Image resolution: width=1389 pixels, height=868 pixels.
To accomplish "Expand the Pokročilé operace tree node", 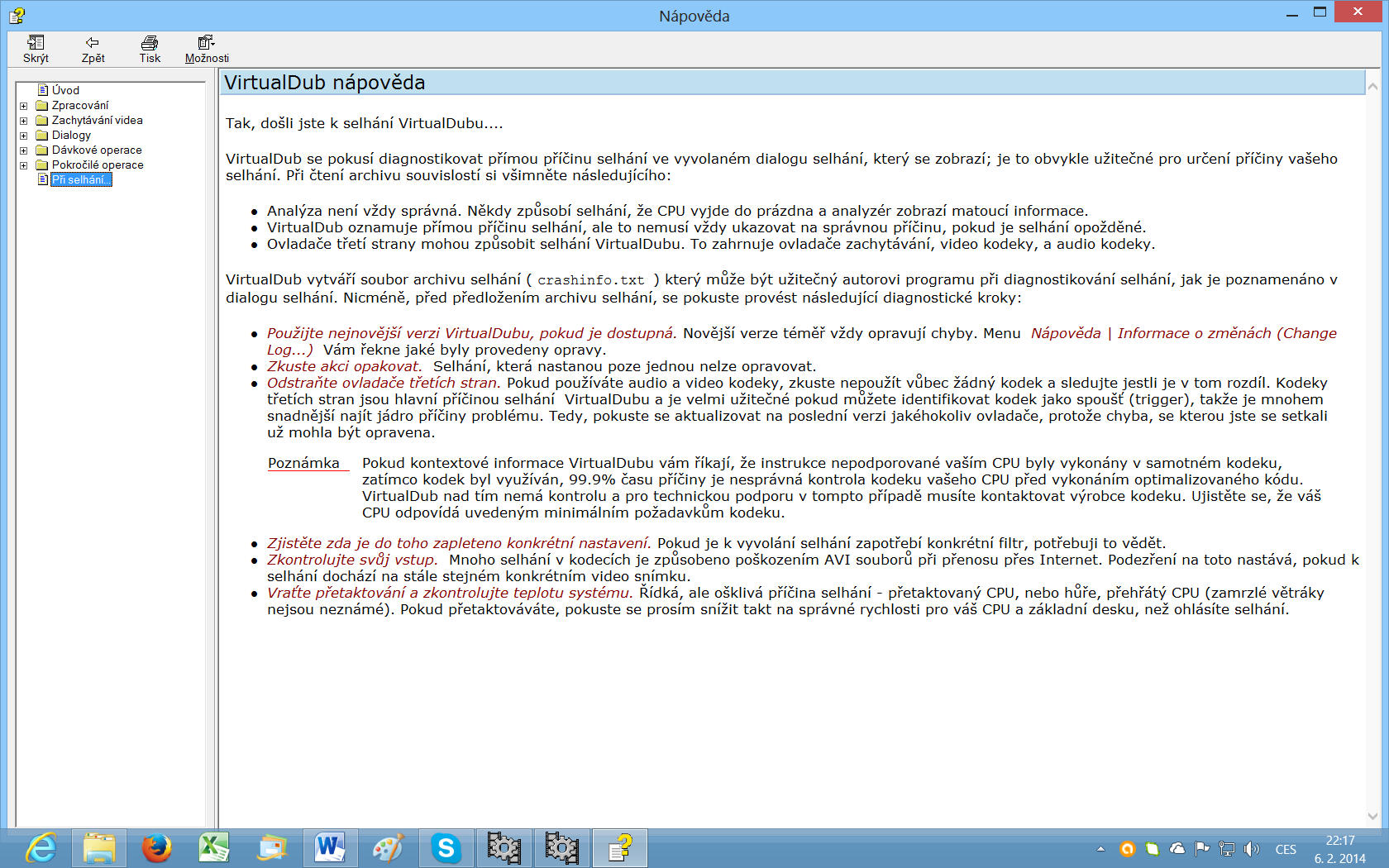I will (24, 165).
